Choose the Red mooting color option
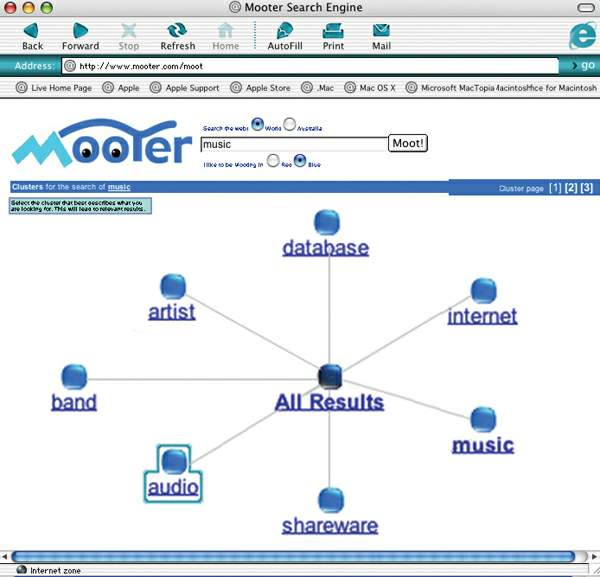This screenshot has height=577, width=600. coord(273,161)
